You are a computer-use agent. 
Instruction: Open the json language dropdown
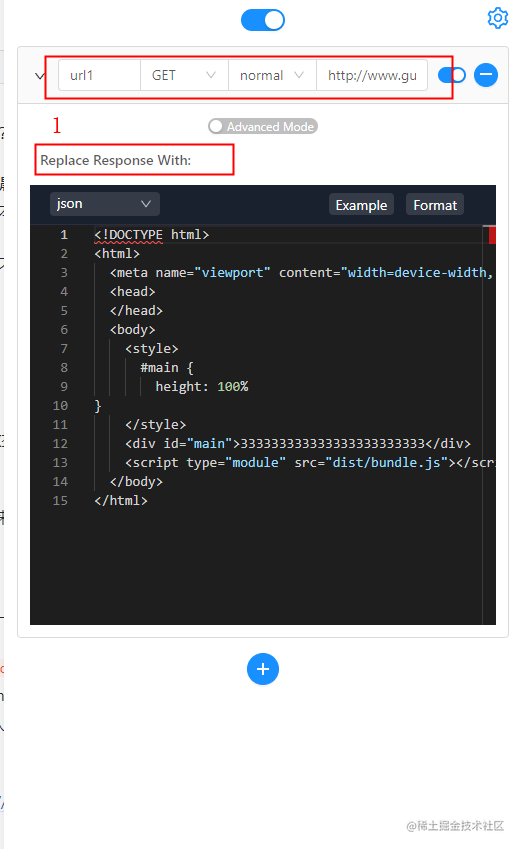[x=105, y=204]
